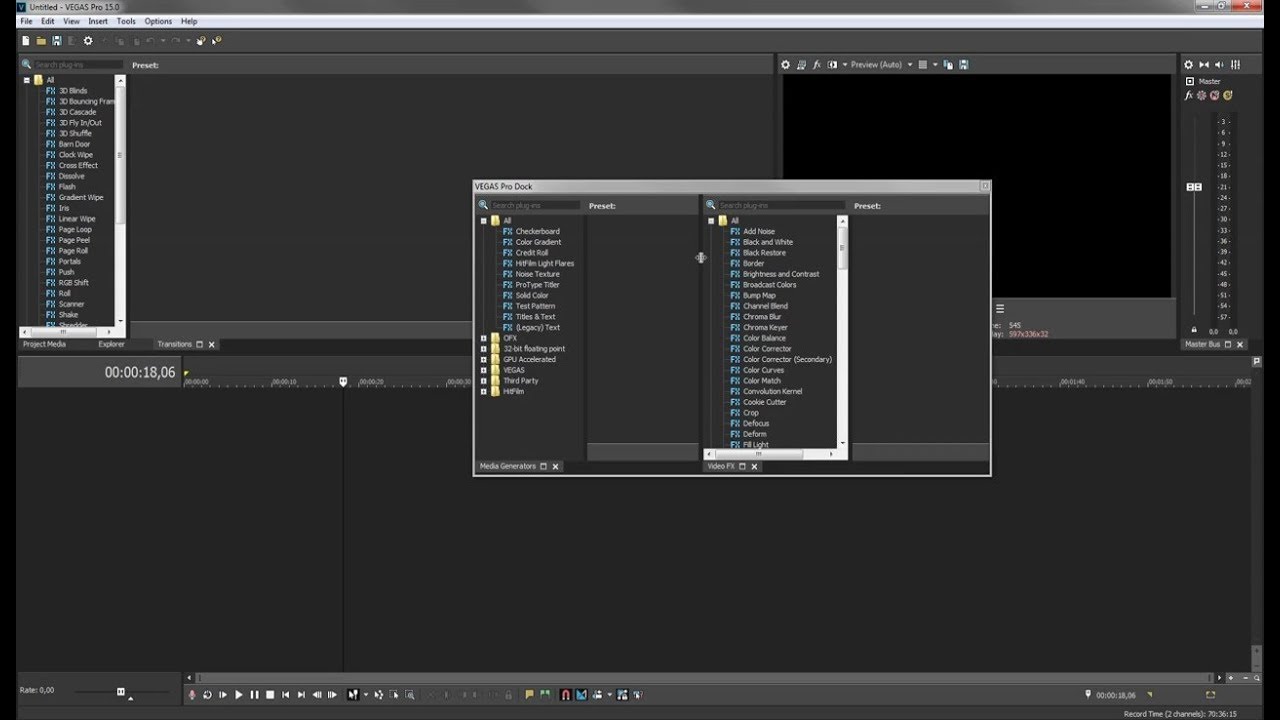
Task: Toggle loop playback in transport bar
Action: [207, 694]
